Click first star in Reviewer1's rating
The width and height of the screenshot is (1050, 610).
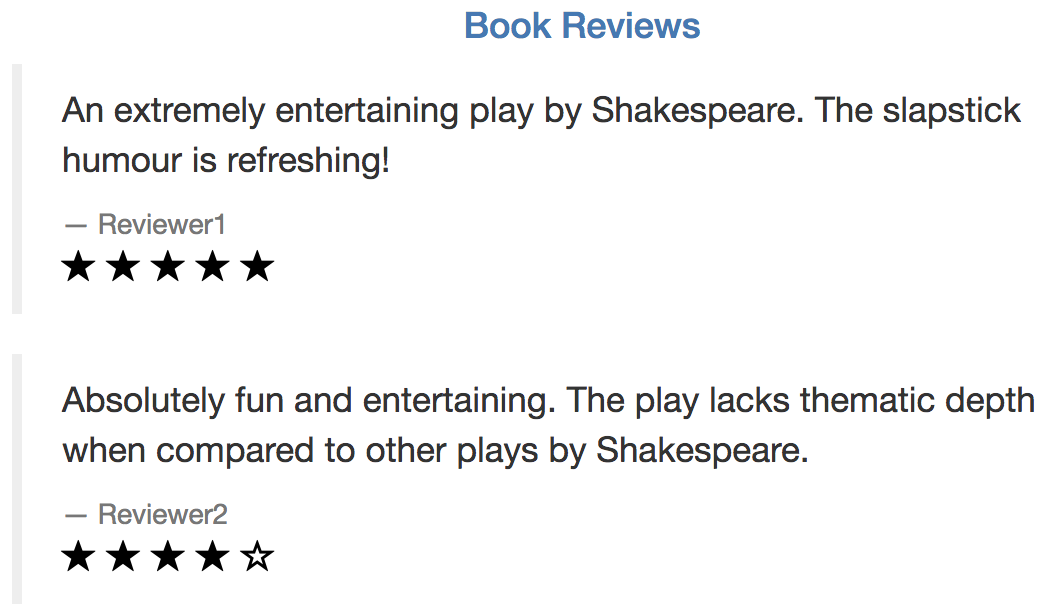coord(78,266)
